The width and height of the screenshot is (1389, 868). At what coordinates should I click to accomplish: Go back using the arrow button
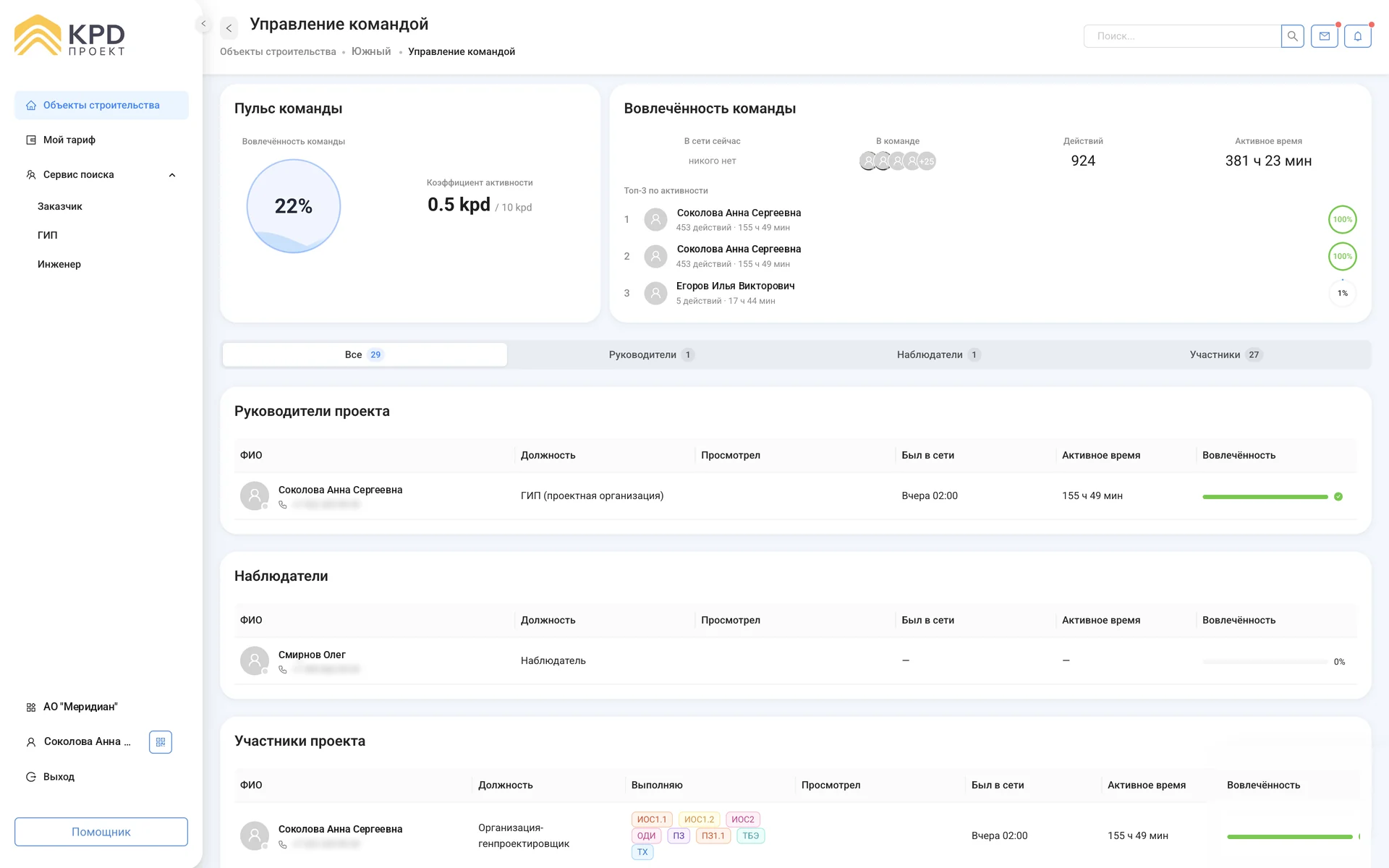[x=229, y=28]
